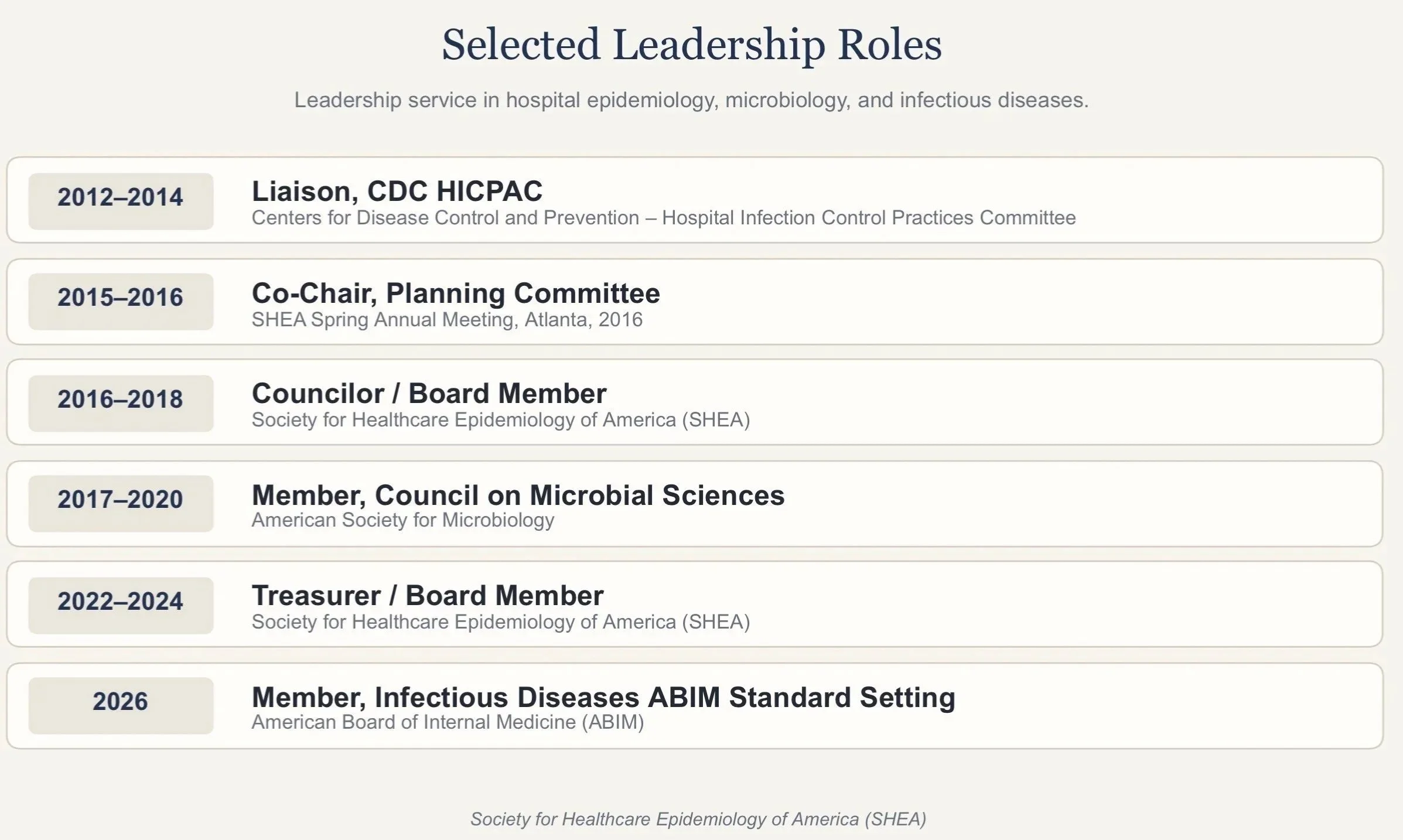The height and width of the screenshot is (840, 1403).
Task: Click the 2012–2014 year badge
Action: (x=121, y=197)
